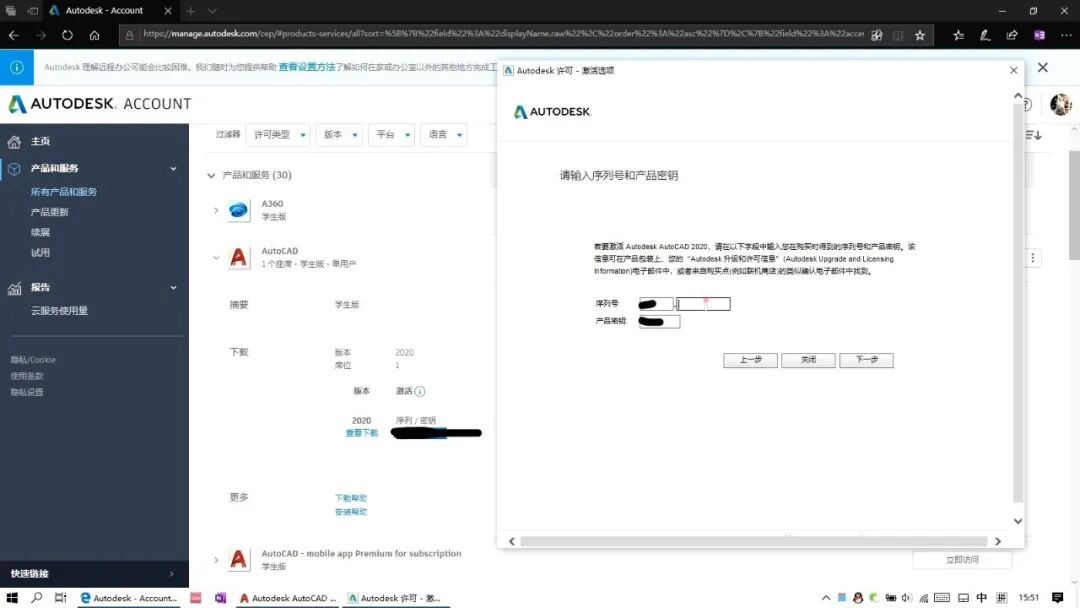Collapse the 产品和服务 (30) section

click(211, 176)
